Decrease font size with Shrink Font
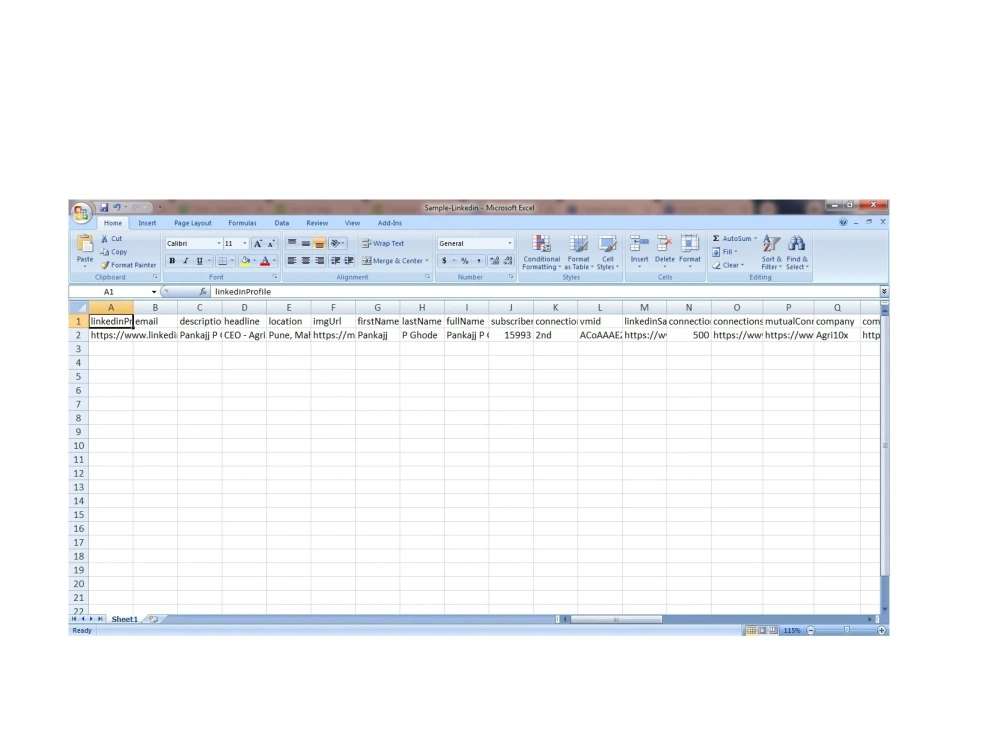The image size is (1000, 750). point(271,244)
